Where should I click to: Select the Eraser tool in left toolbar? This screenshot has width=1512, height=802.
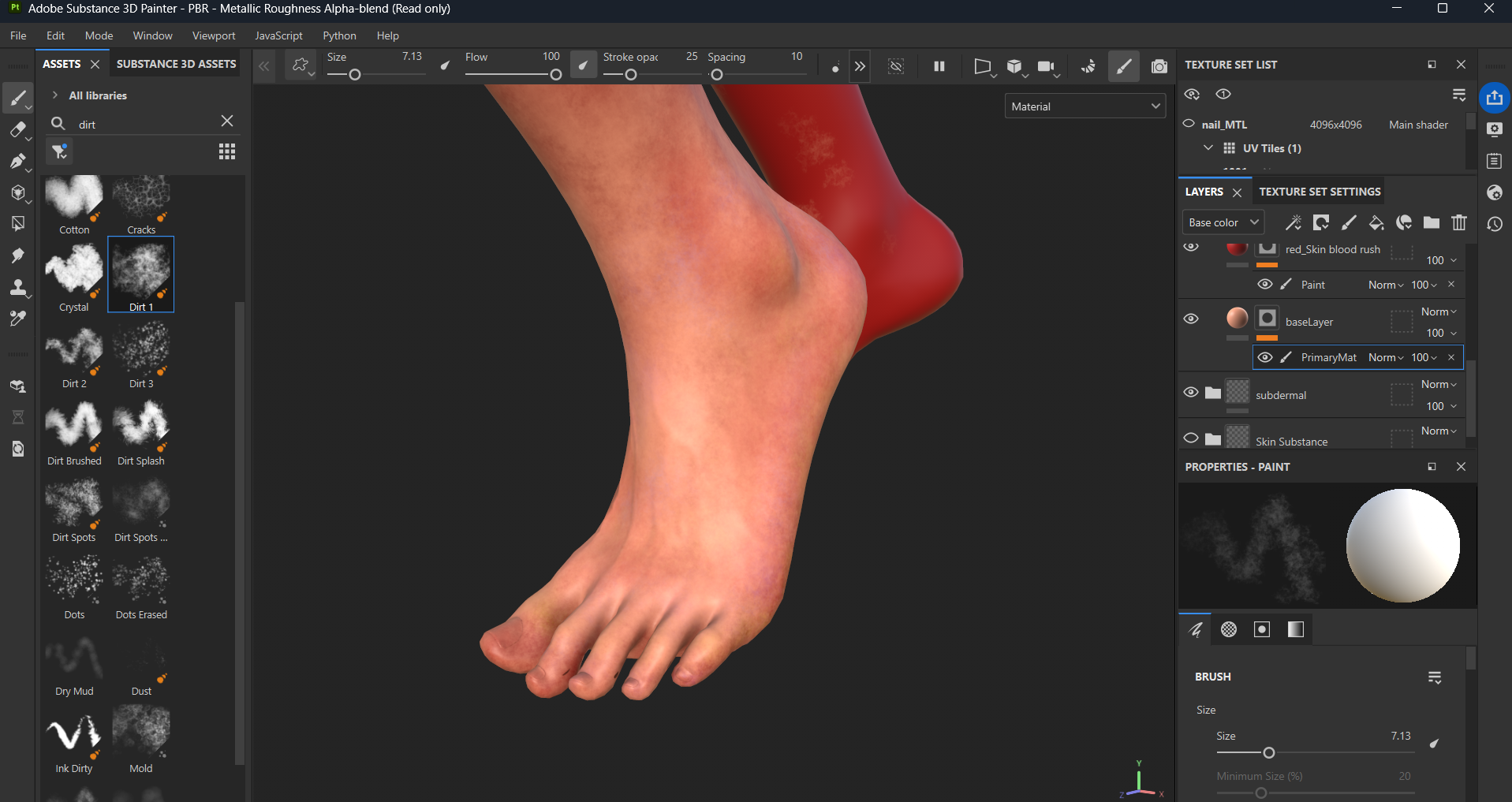[17, 130]
